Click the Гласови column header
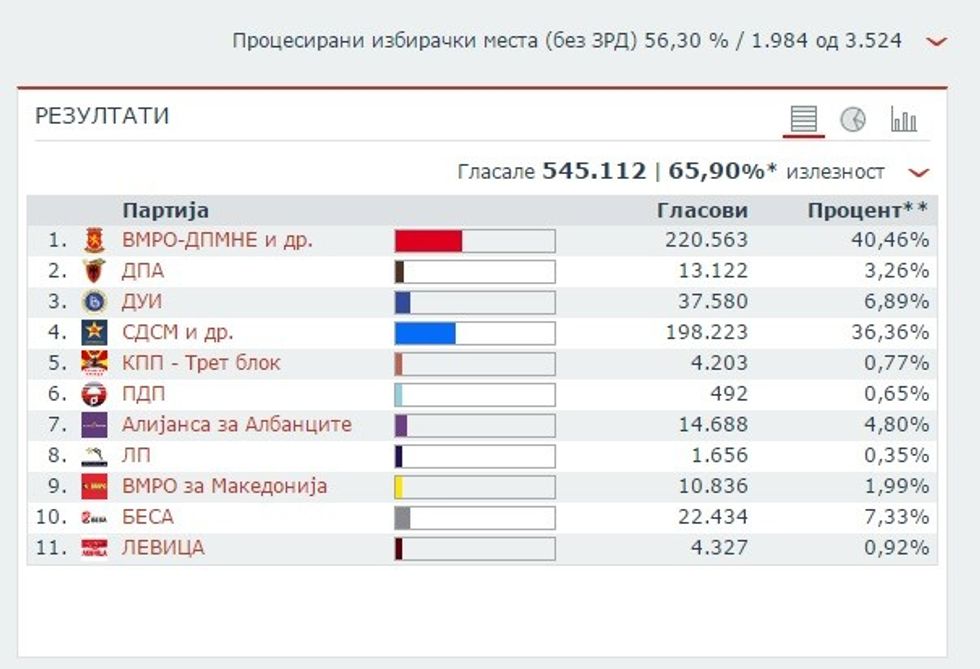Viewport: 980px width, 669px height. tap(702, 210)
